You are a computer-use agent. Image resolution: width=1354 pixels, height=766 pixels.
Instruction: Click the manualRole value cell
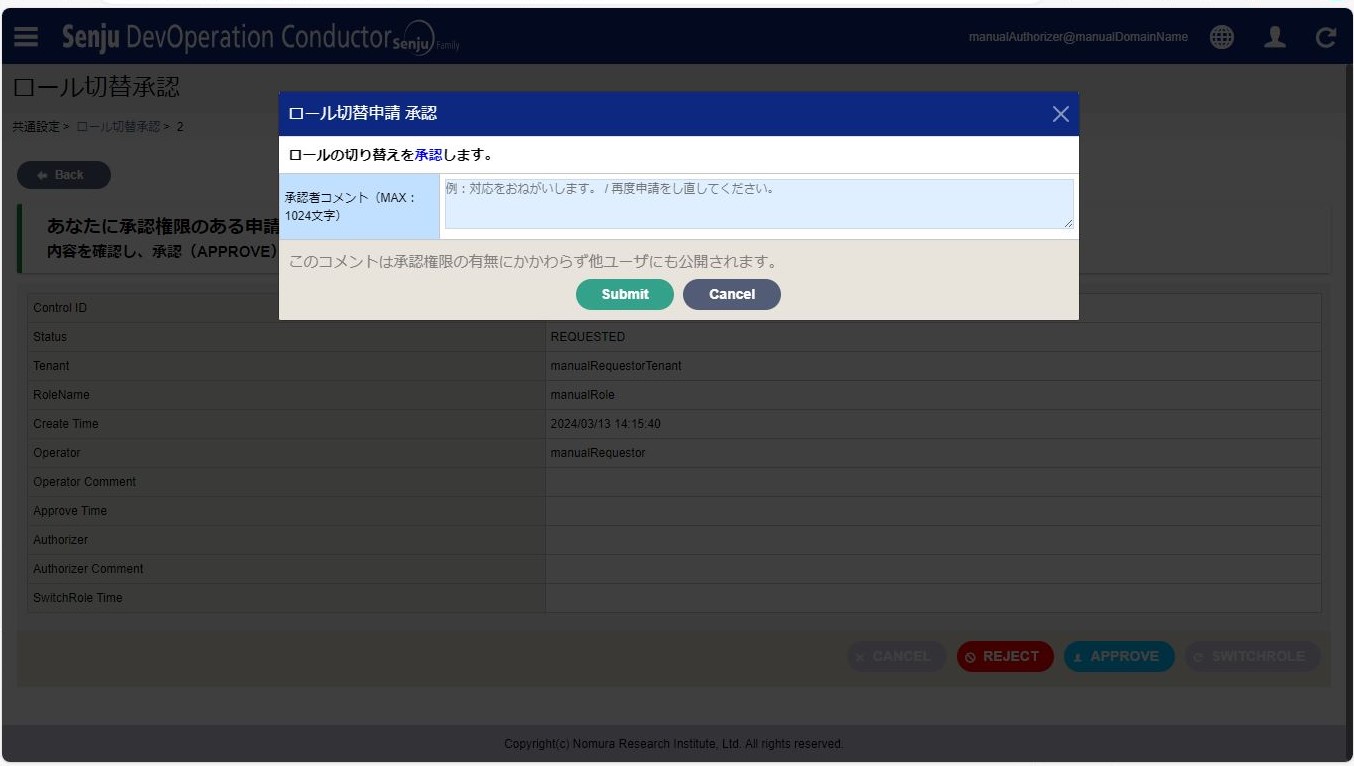coord(933,395)
